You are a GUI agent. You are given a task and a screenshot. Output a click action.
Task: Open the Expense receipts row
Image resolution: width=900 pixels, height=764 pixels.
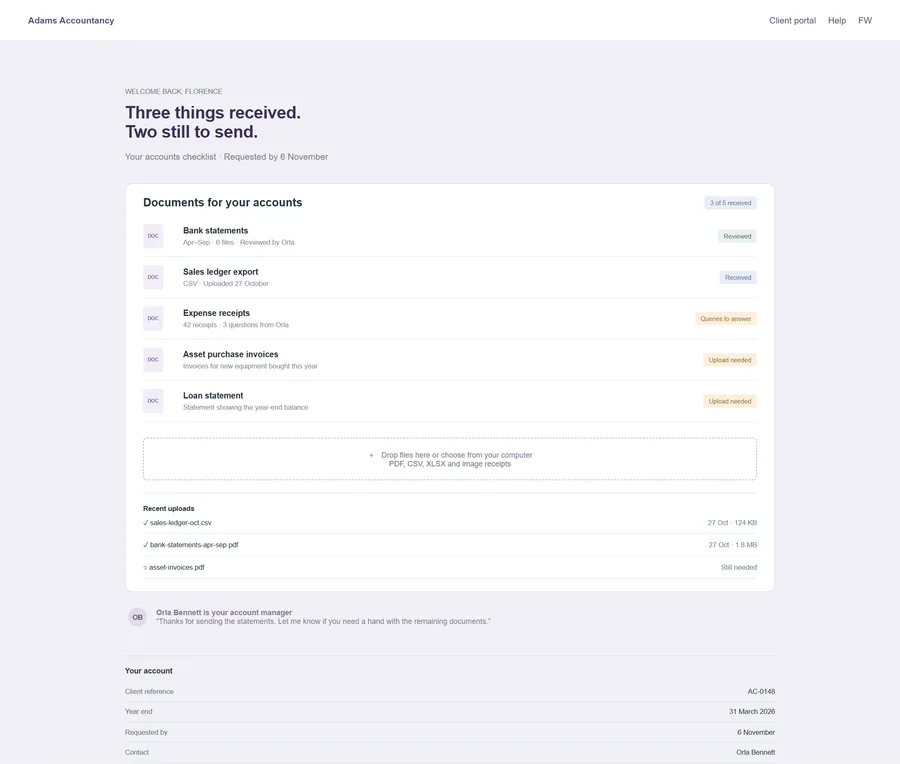click(x=449, y=319)
